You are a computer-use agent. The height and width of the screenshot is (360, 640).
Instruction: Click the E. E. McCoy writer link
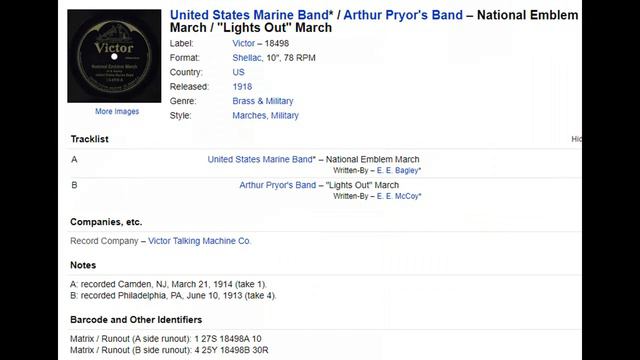[398, 196]
